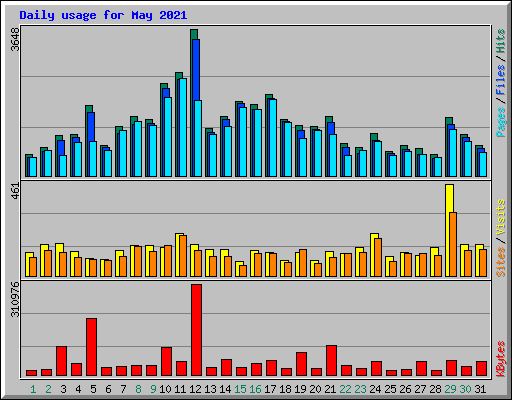The height and width of the screenshot is (400, 512).
Task: Click day 18 on the x-axis
Action: pyautogui.click(x=285, y=389)
